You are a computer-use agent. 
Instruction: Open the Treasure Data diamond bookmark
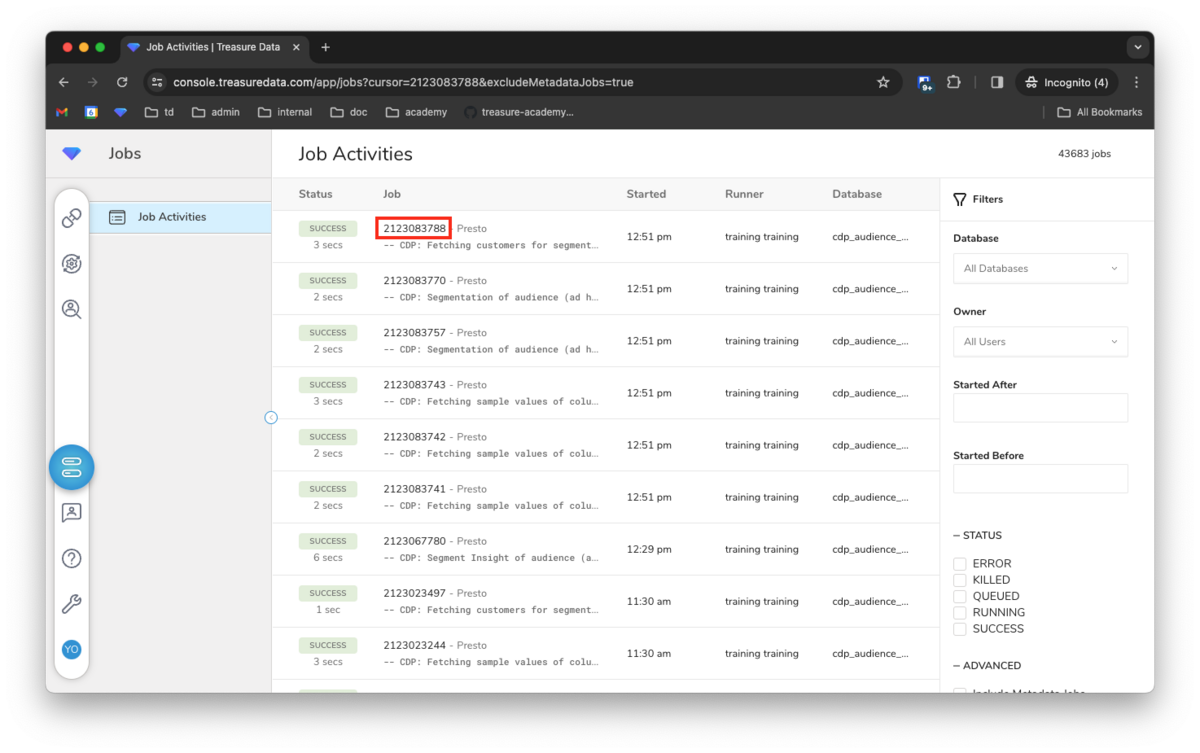click(x=120, y=112)
